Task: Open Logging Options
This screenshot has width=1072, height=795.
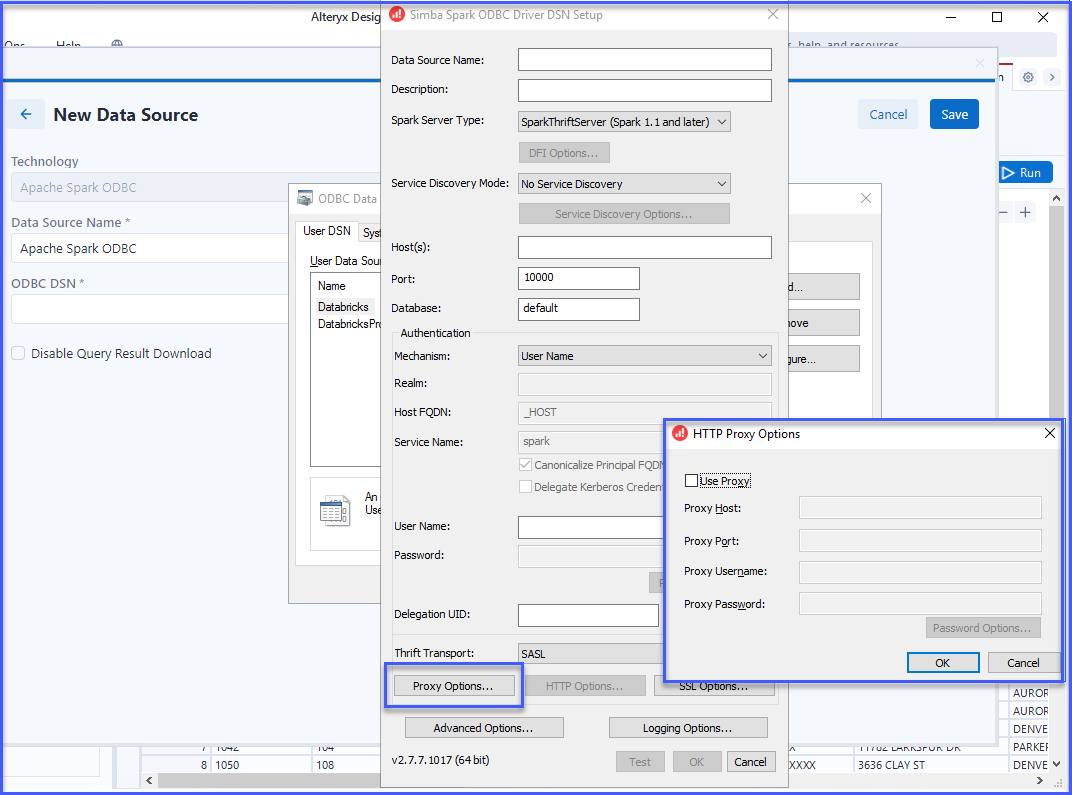Action: tap(687, 728)
